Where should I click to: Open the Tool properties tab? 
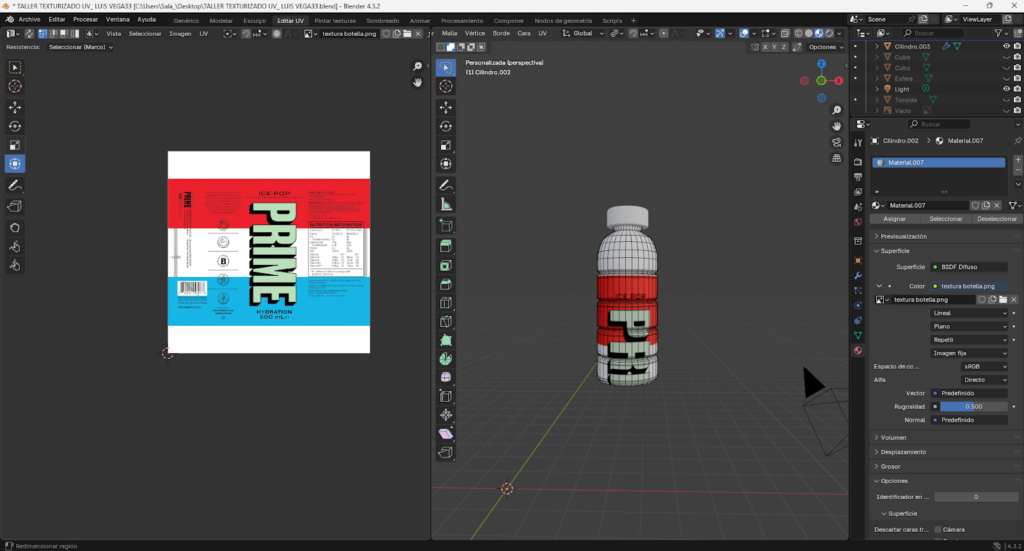[858, 142]
